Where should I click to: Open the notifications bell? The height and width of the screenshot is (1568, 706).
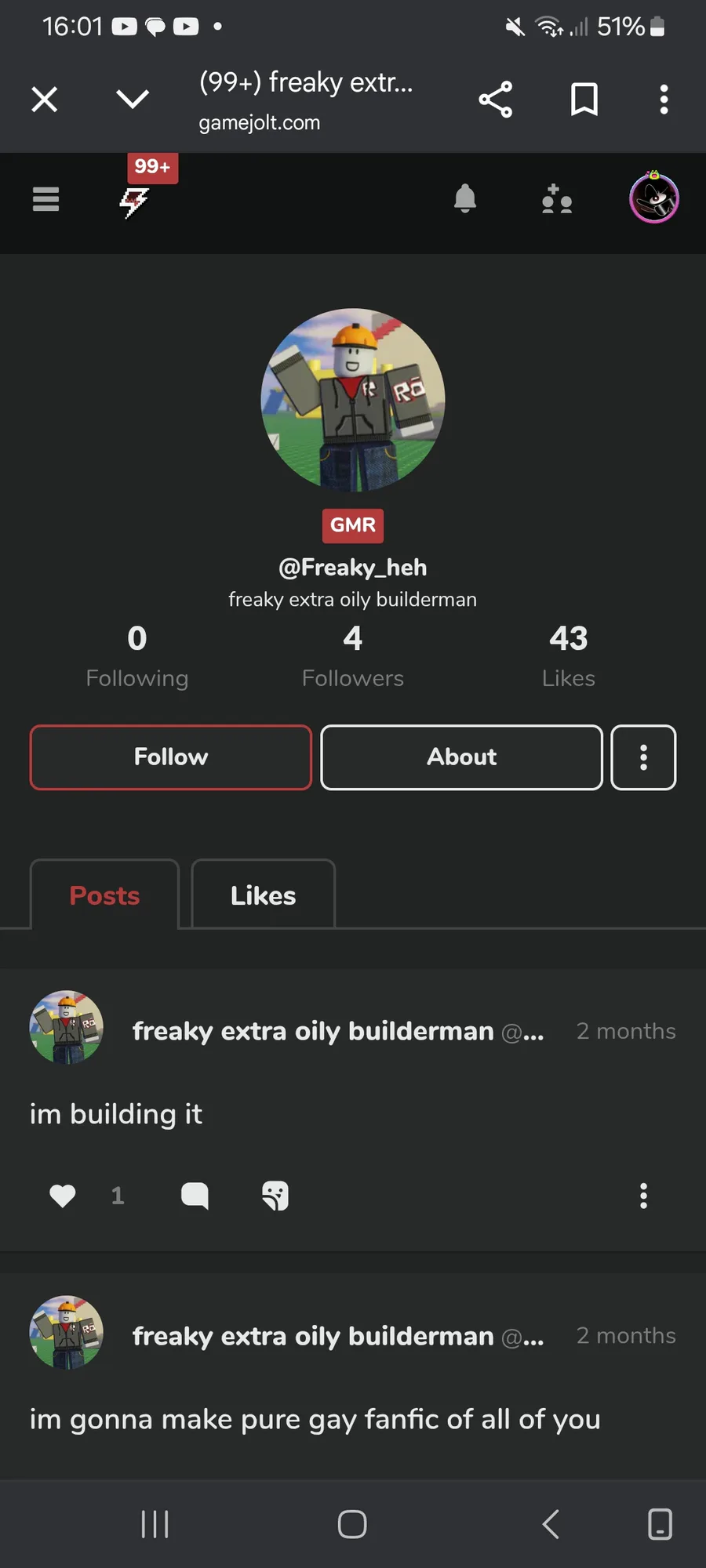pos(465,199)
